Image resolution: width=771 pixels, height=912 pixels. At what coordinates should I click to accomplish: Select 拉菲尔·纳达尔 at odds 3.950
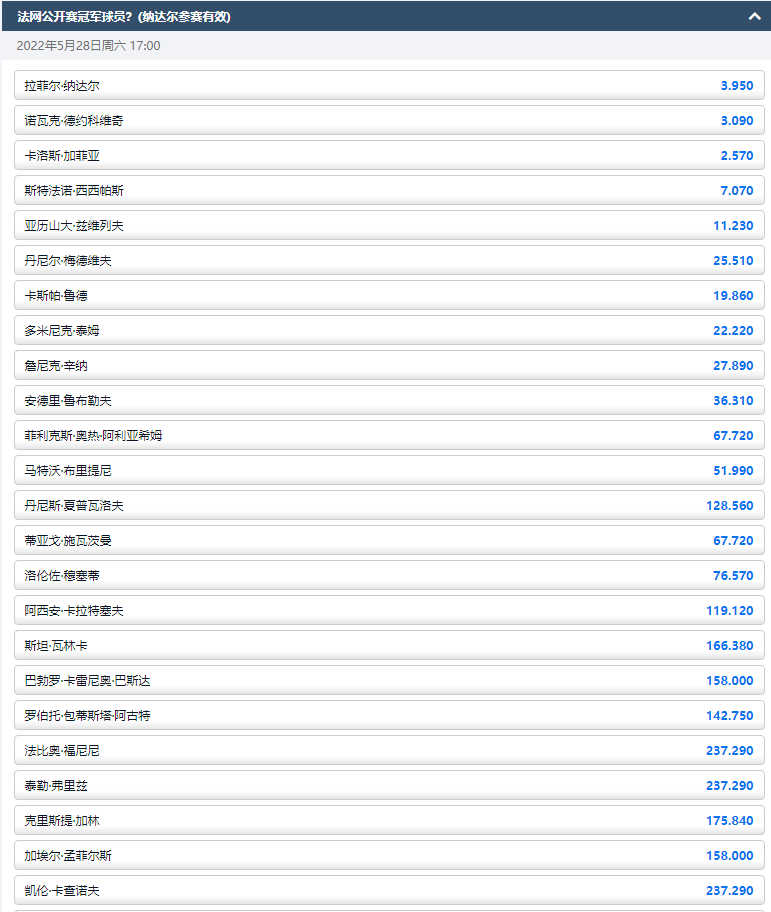389,86
